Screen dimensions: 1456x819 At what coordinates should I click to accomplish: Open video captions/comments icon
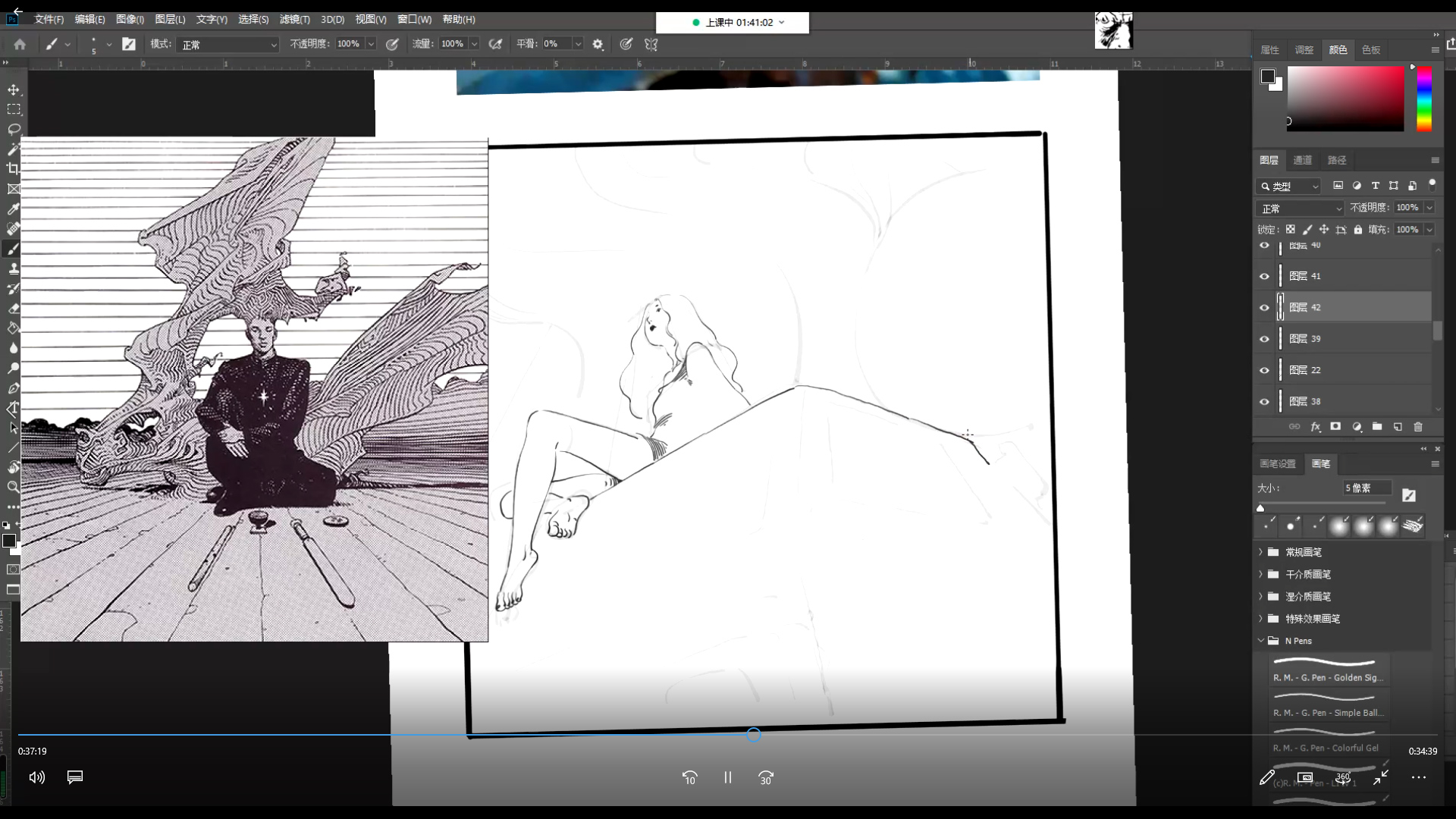click(75, 777)
